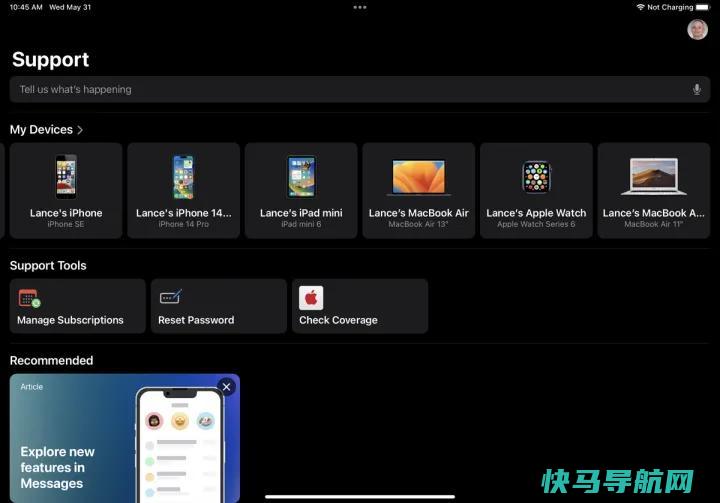720x503 pixels.
Task: Tap the phone illustration in article card
Action: [180, 445]
